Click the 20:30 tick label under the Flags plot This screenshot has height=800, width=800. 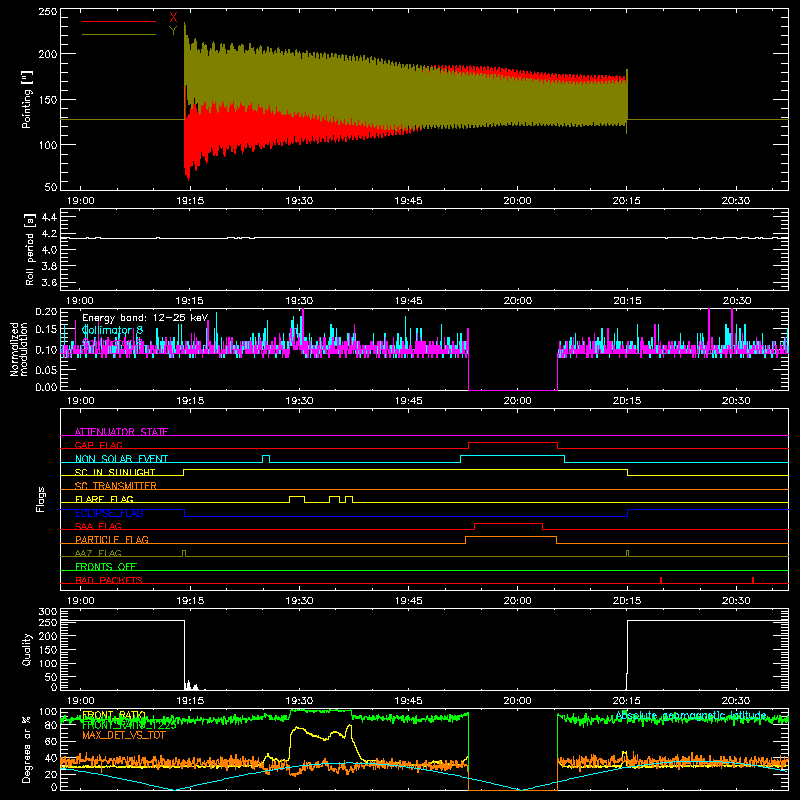click(736, 601)
